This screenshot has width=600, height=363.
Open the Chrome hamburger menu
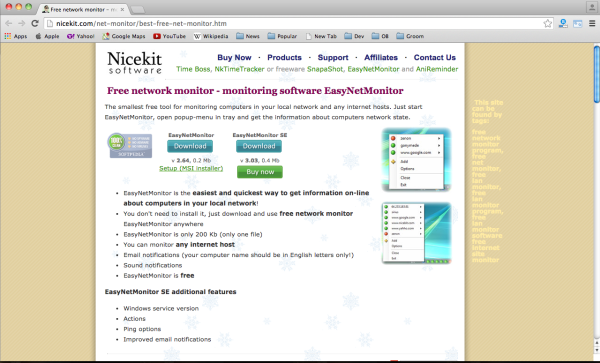coord(592,23)
